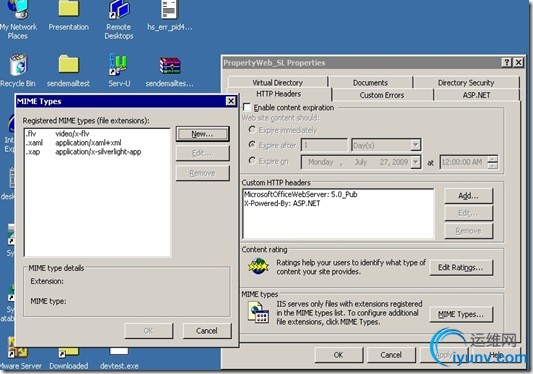Click Cancel in the Properties window
The height and width of the screenshot is (374, 533).
391,355
